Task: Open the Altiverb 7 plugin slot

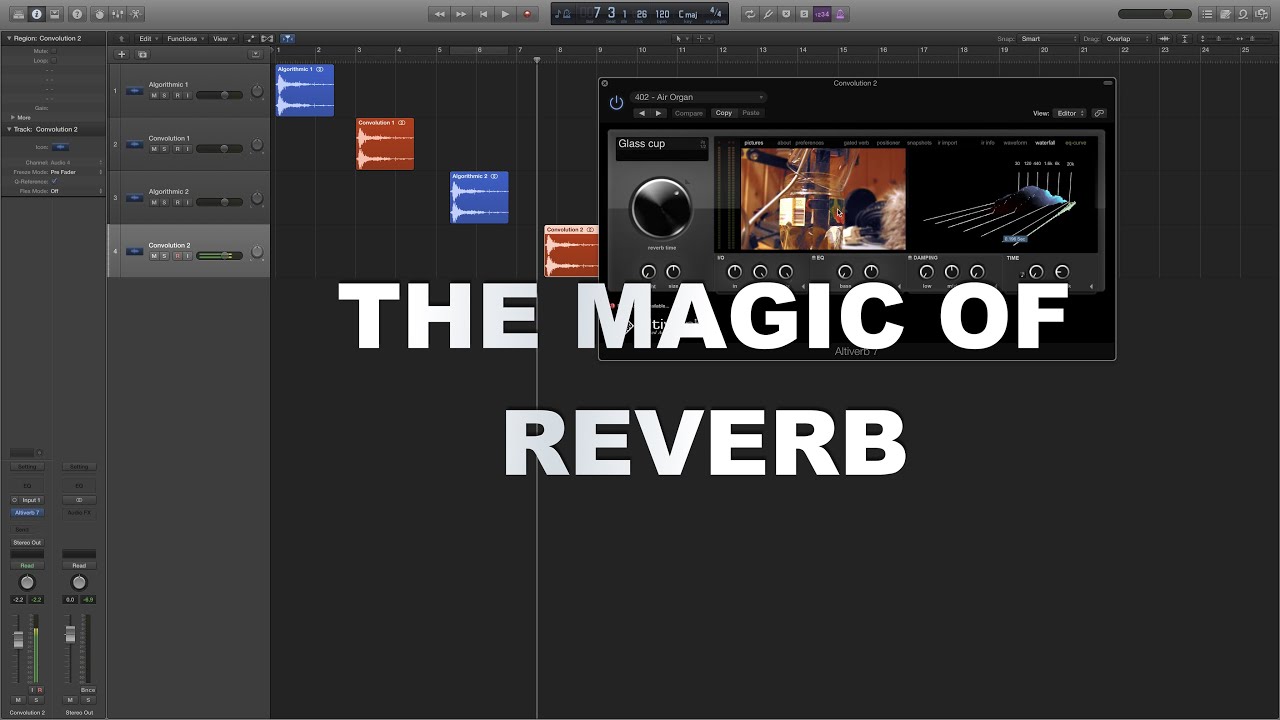Action: click(x=27, y=512)
